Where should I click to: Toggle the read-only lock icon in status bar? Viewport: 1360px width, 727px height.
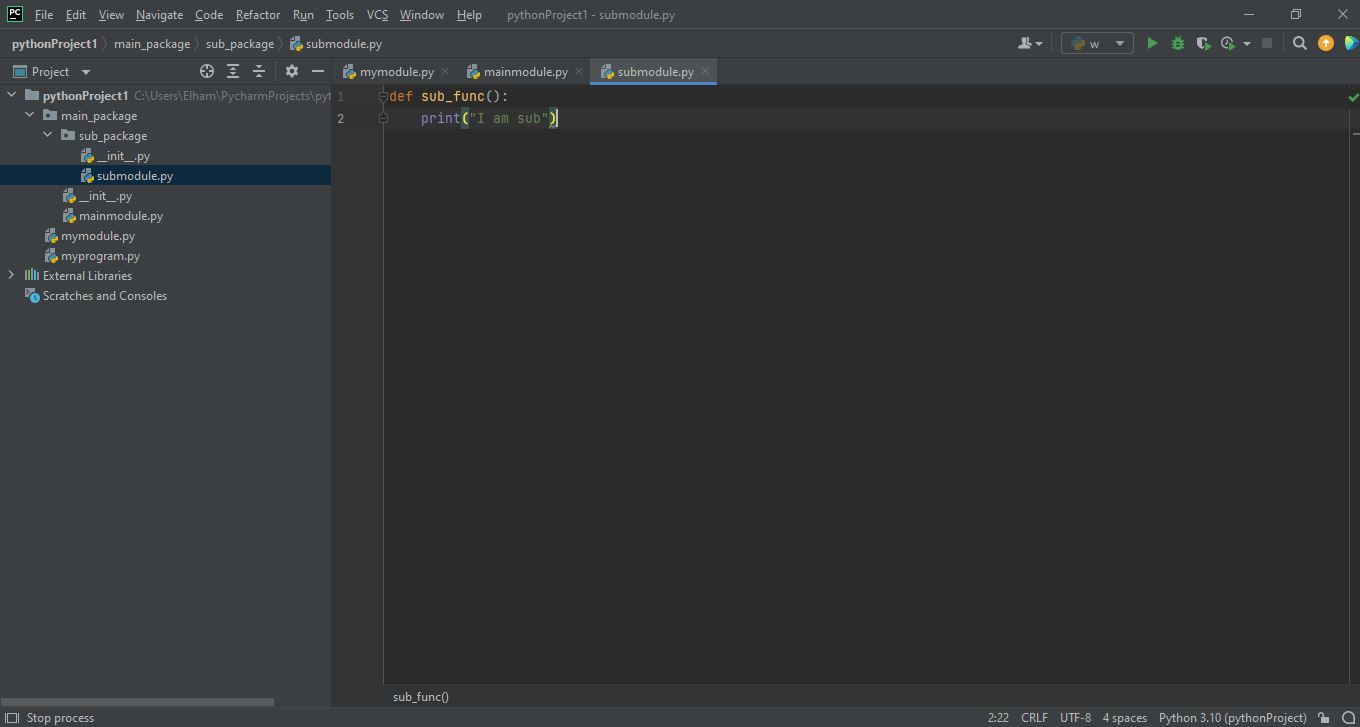pyautogui.click(x=1323, y=717)
